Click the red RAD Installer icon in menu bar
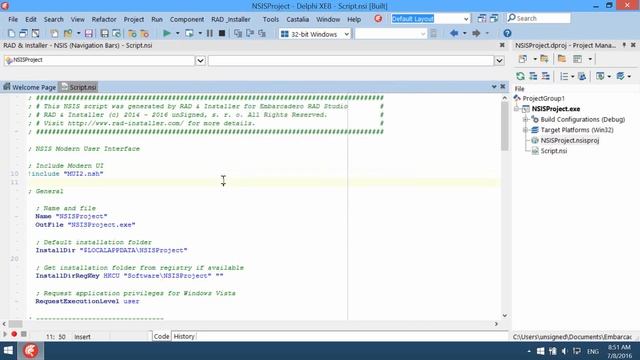The width and height of the screenshot is (640, 360). coord(378,18)
